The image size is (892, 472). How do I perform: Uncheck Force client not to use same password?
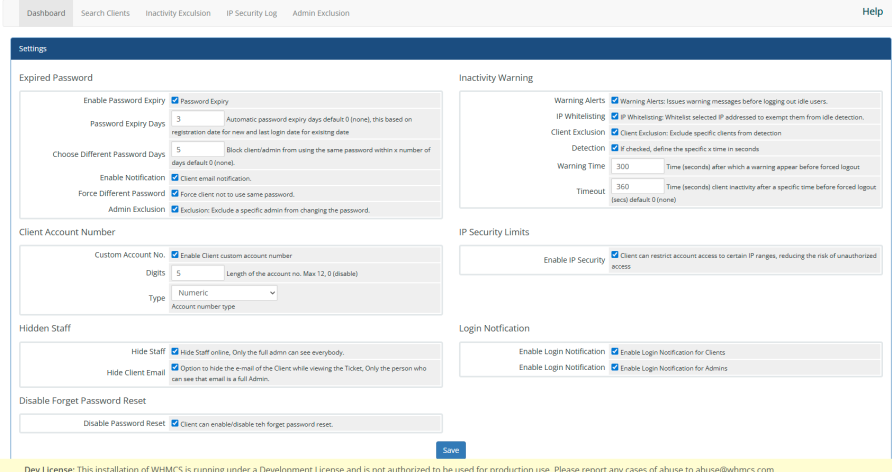tap(175, 193)
